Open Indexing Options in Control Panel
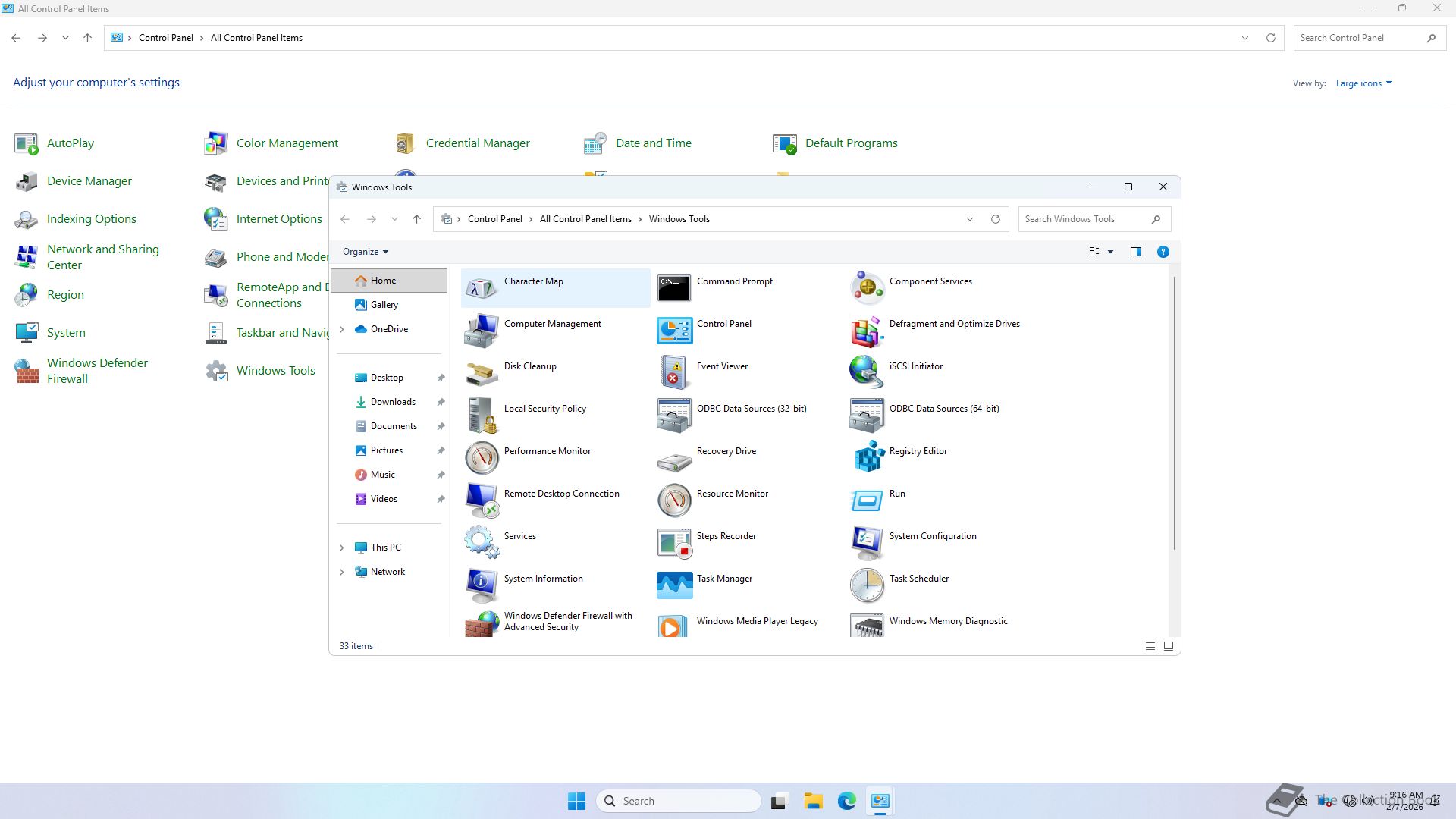Viewport: 1456px width, 819px height. (91, 219)
